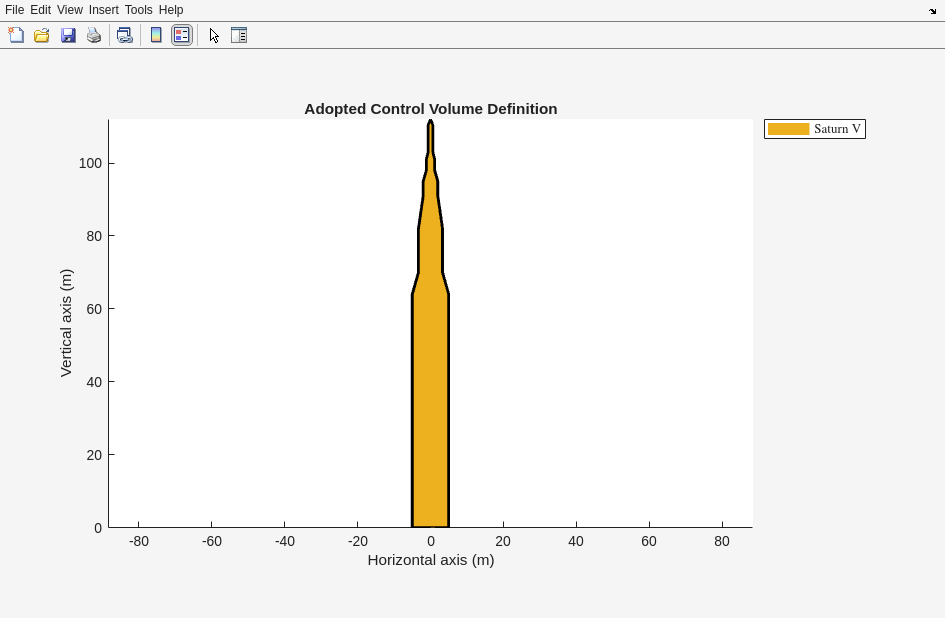This screenshot has height=618, width=945.
Task: Toggle the Edit Plot arrow tool
Action: point(214,35)
